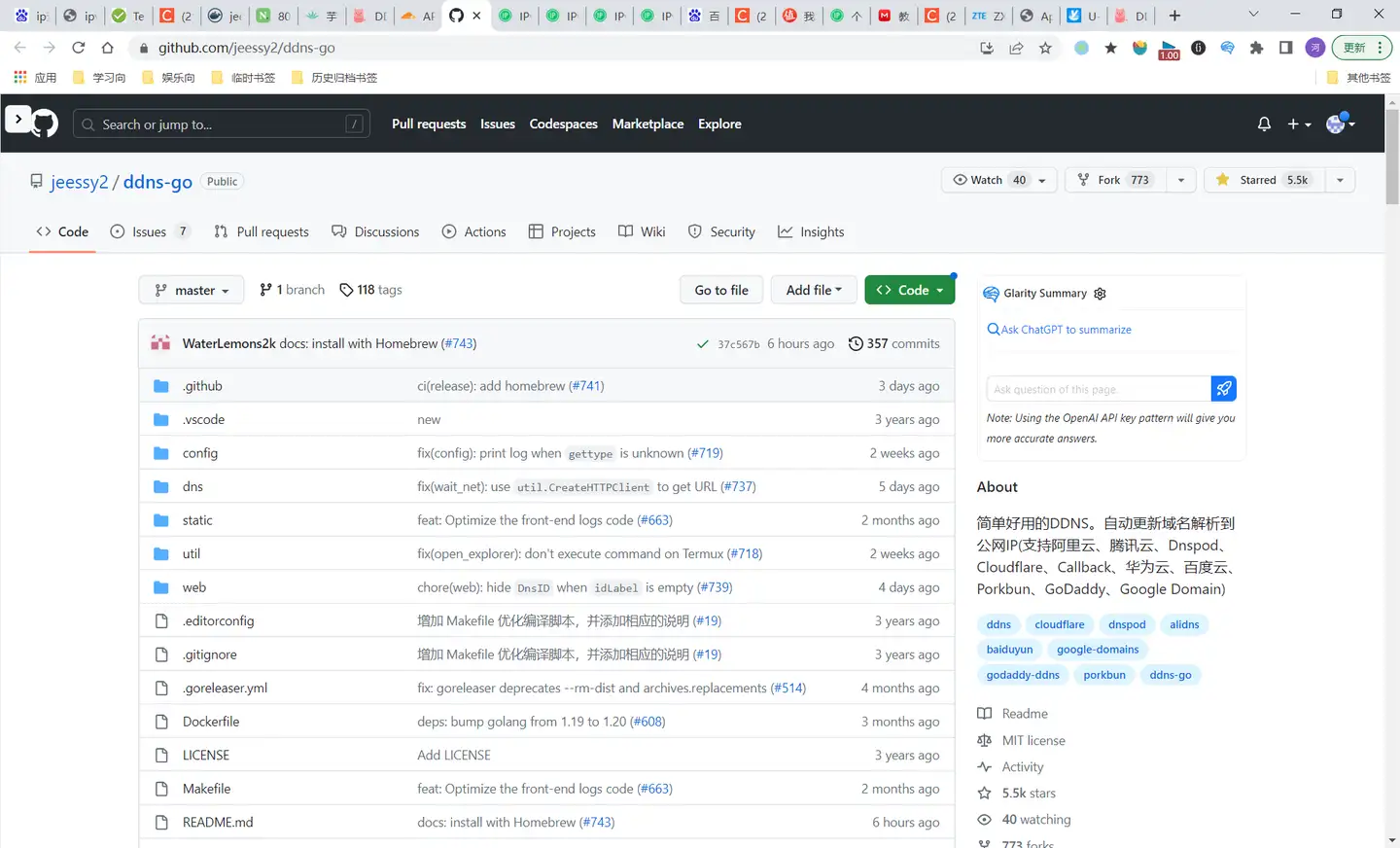The image size is (1400, 848).
Task: Click the Ask question of this page field
Action: point(1099,389)
